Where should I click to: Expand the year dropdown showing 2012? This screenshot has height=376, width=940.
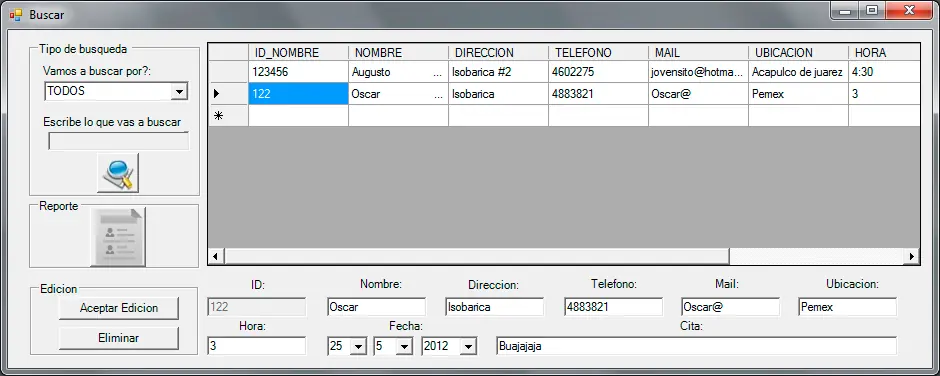tap(469, 346)
